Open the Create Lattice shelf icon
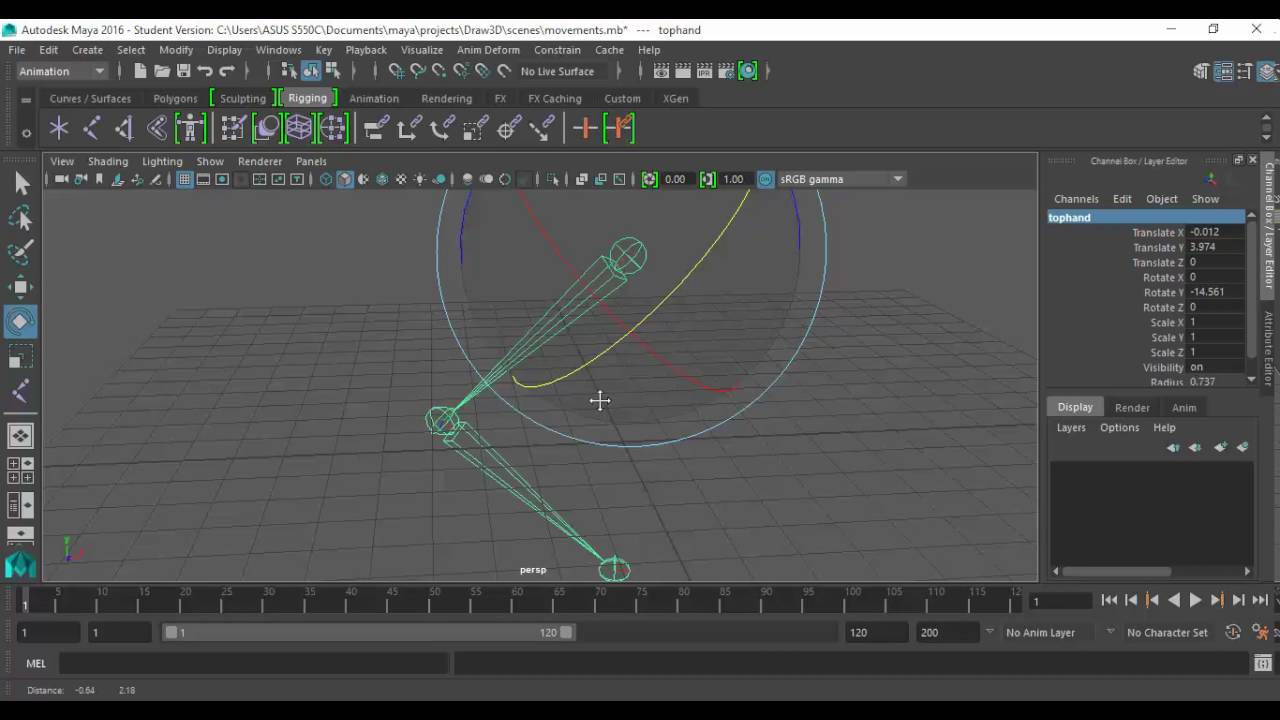The height and width of the screenshot is (720, 1280). tap(299, 128)
